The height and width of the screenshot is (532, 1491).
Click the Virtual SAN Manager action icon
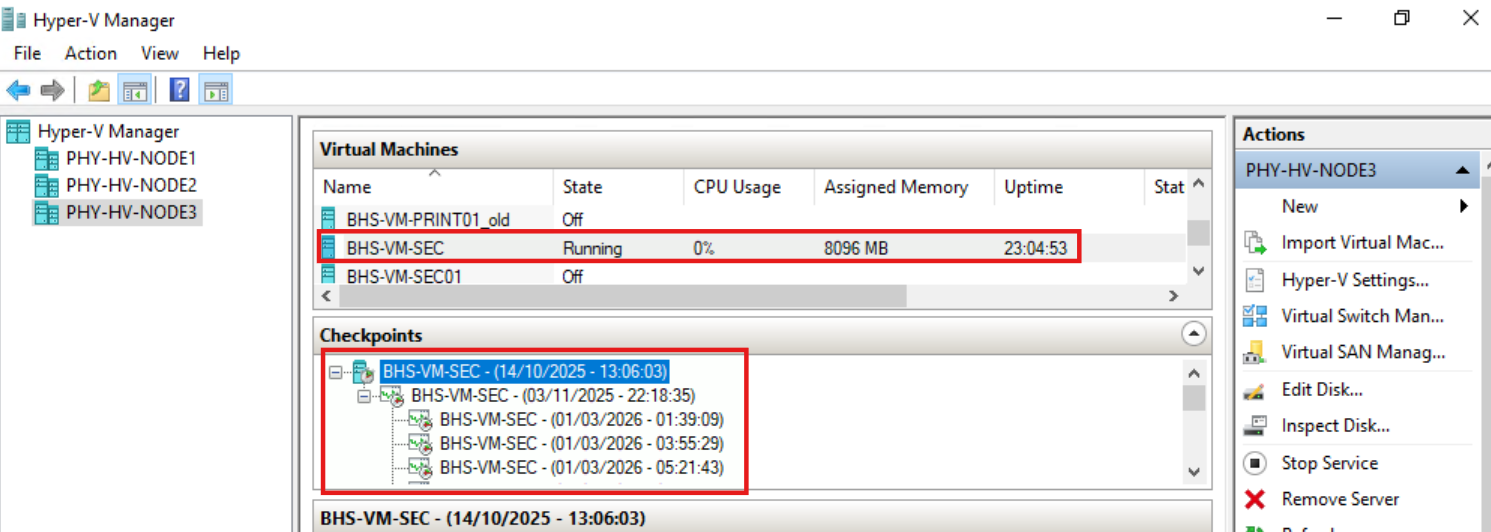(x=1255, y=353)
